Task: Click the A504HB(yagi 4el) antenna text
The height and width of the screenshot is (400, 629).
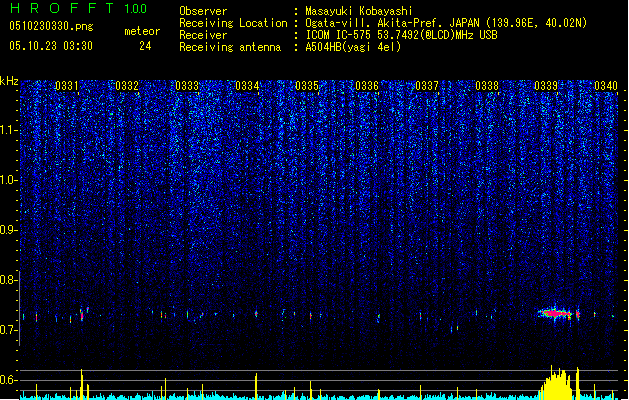Action: point(353,47)
